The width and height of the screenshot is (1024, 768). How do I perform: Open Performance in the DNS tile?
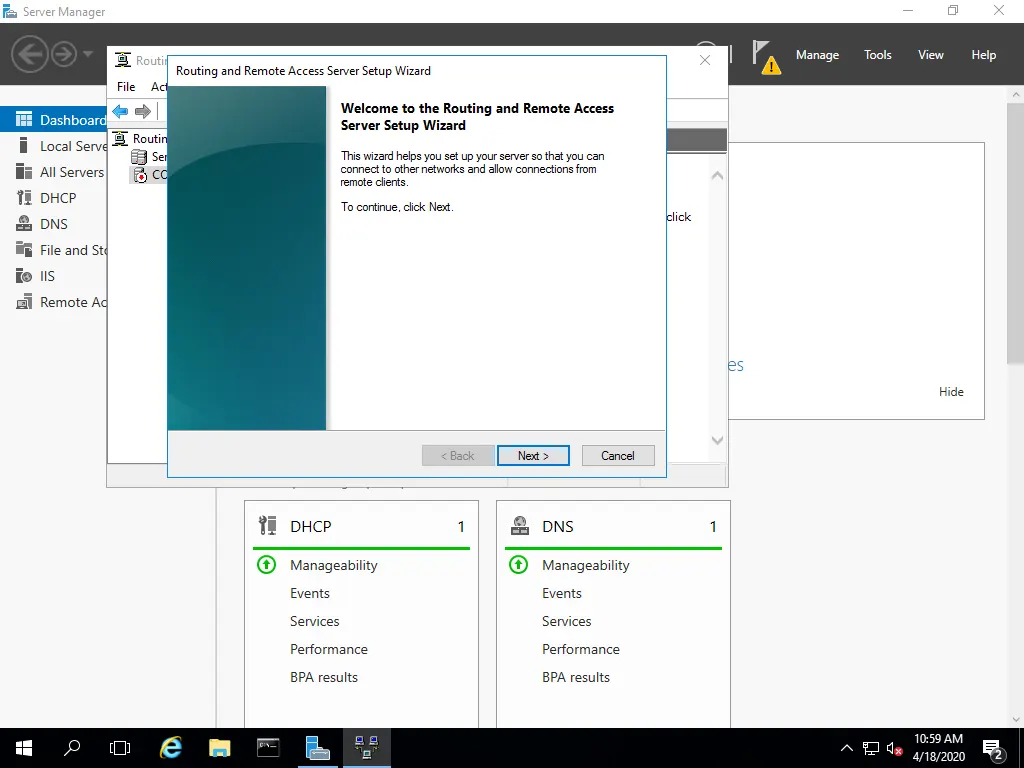tap(581, 649)
